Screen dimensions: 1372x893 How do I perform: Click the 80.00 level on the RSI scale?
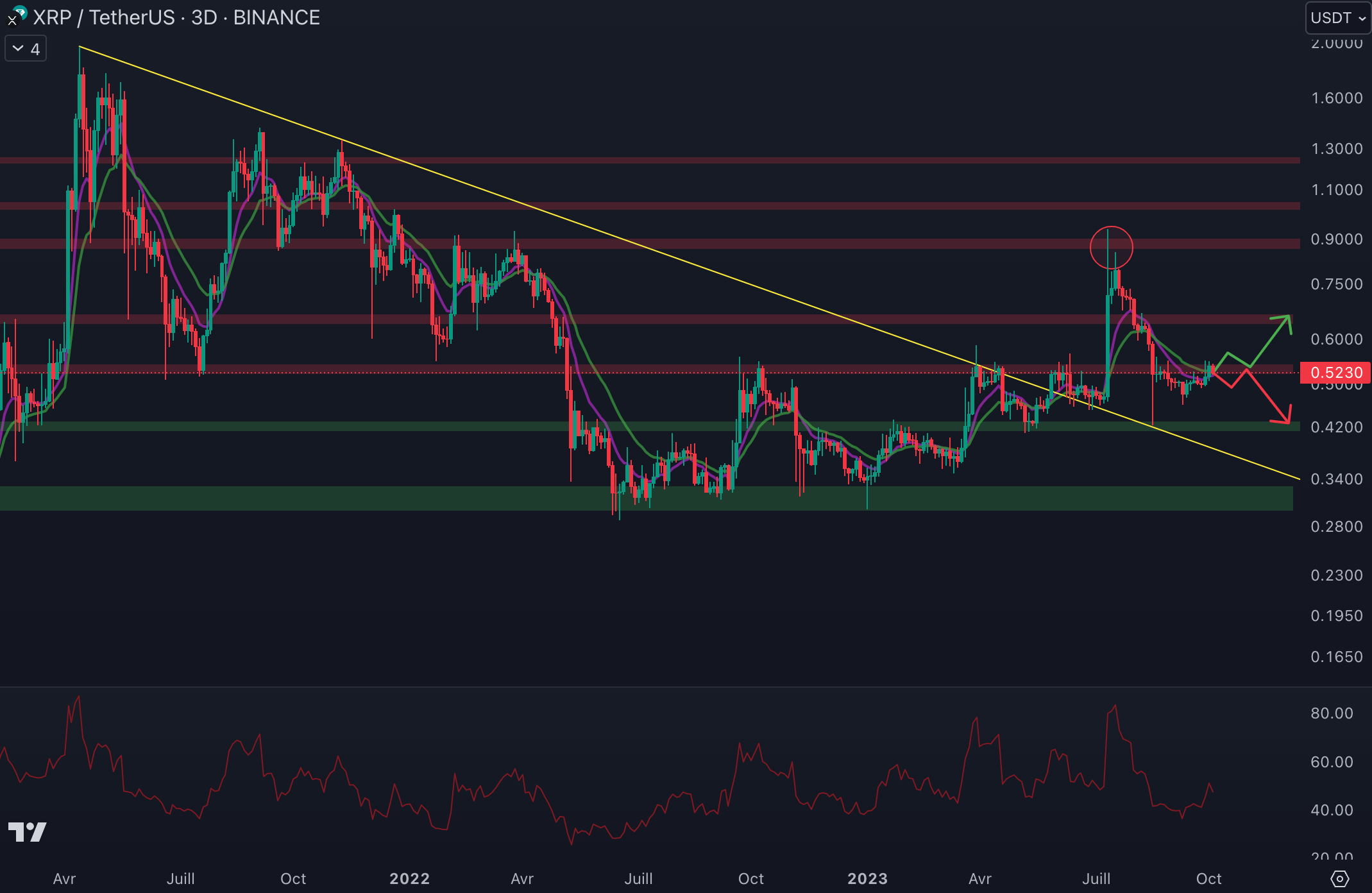tap(1332, 713)
